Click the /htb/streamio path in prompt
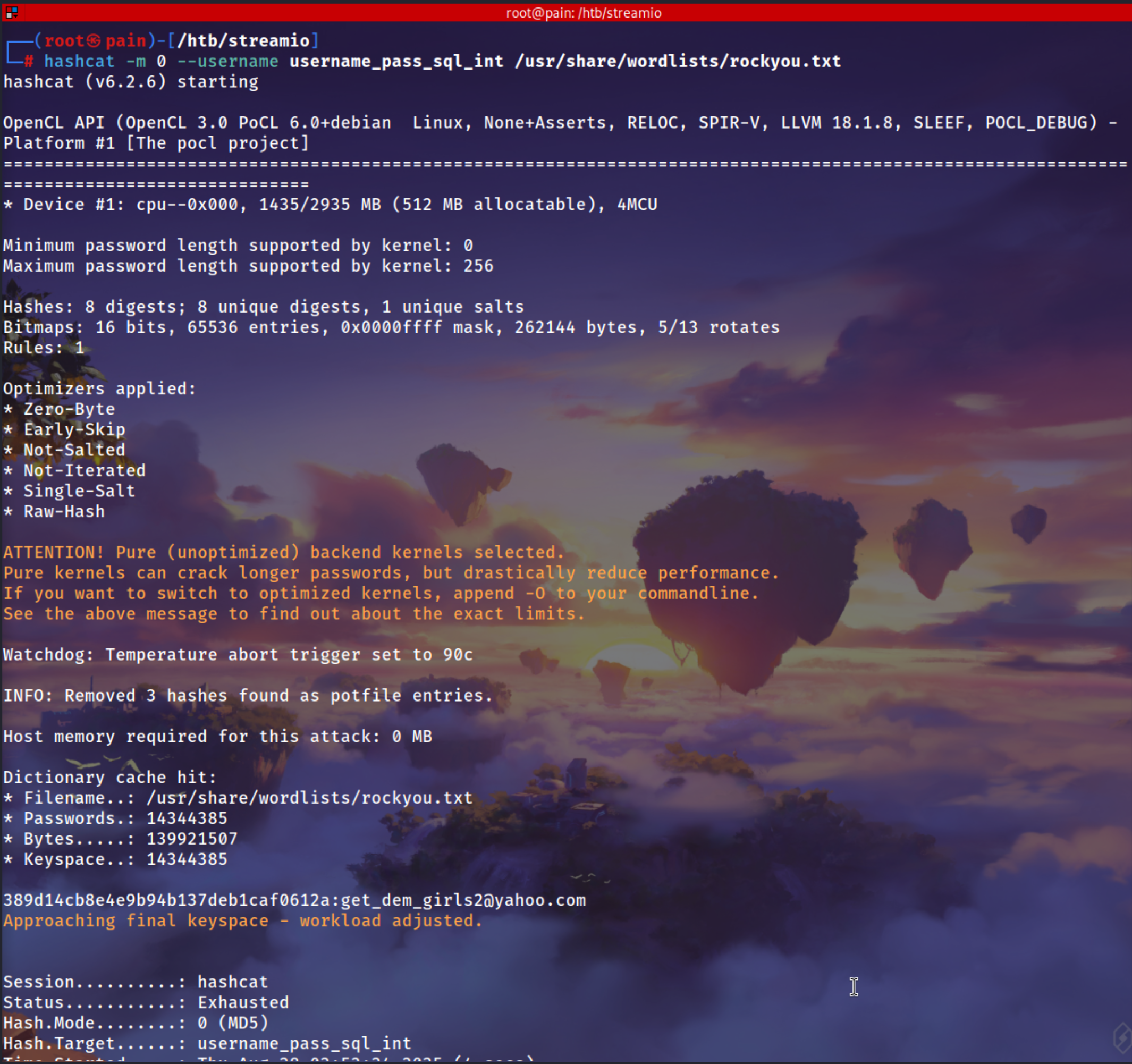 pos(243,41)
